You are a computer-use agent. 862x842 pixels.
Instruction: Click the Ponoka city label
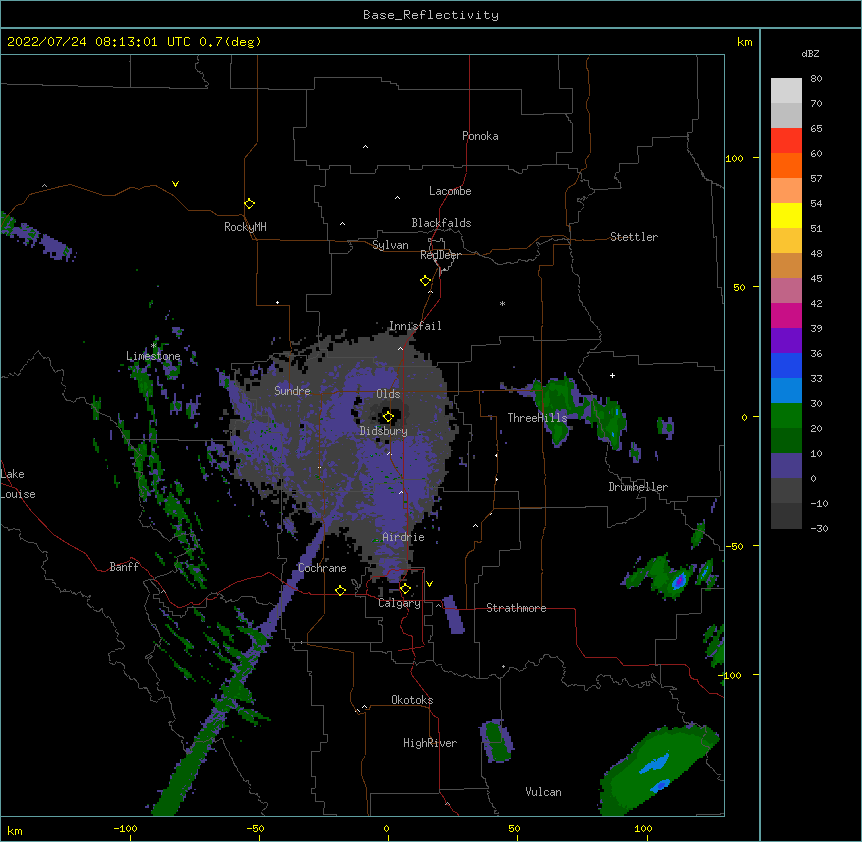point(480,136)
